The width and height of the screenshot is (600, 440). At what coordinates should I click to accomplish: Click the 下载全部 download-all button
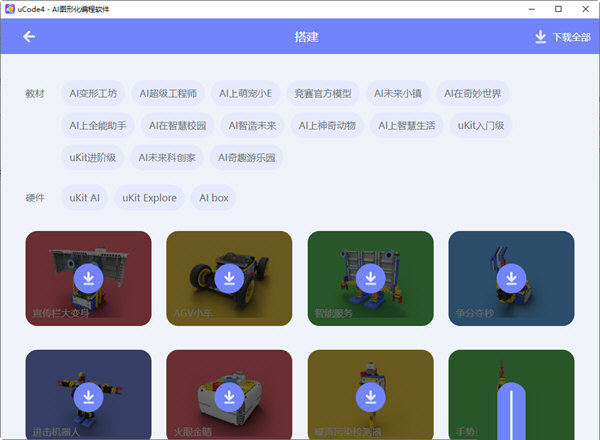pyautogui.click(x=562, y=37)
